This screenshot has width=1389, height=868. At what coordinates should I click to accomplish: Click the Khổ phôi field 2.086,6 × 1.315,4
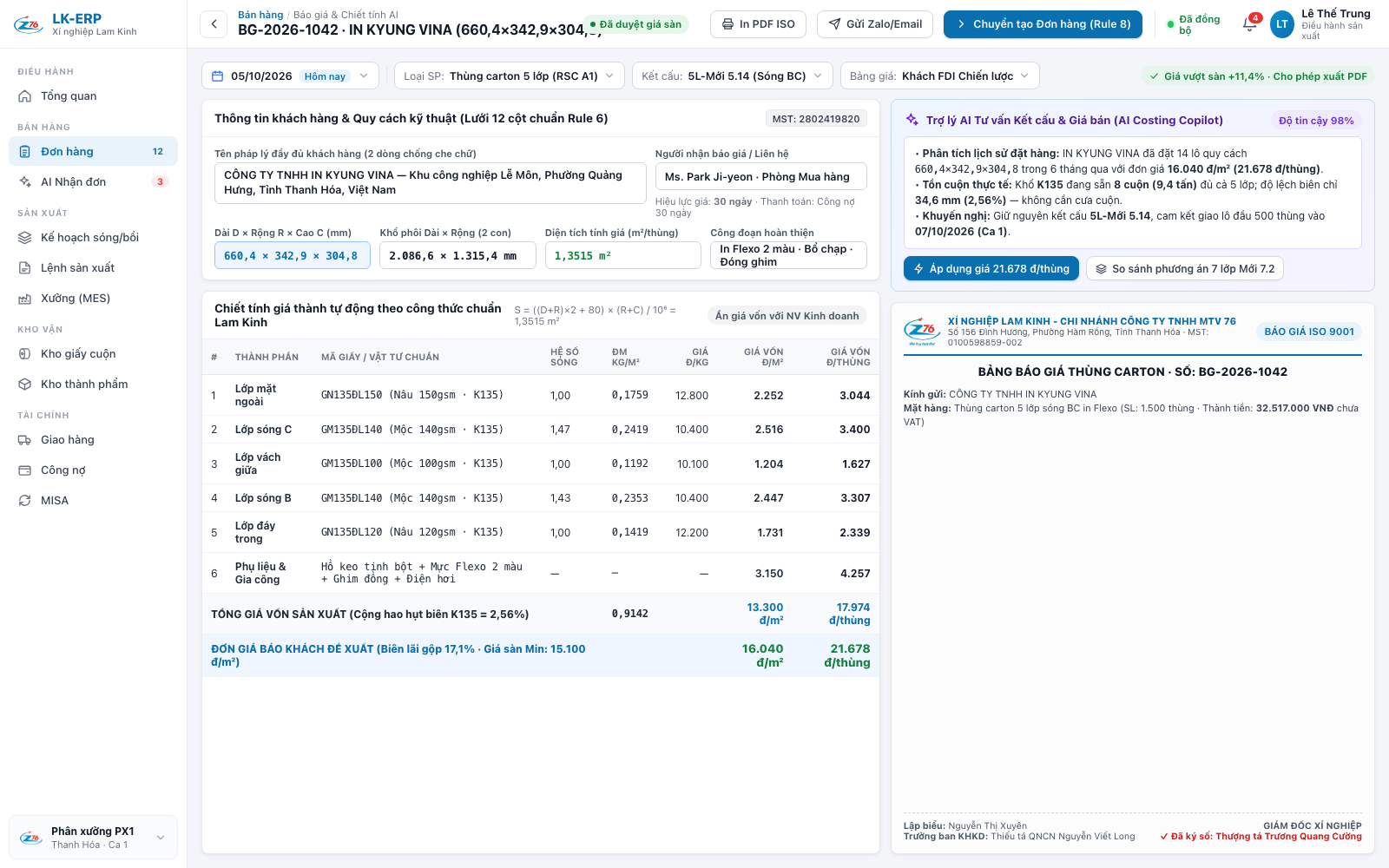pyautogui.click(x=458, y=255)
